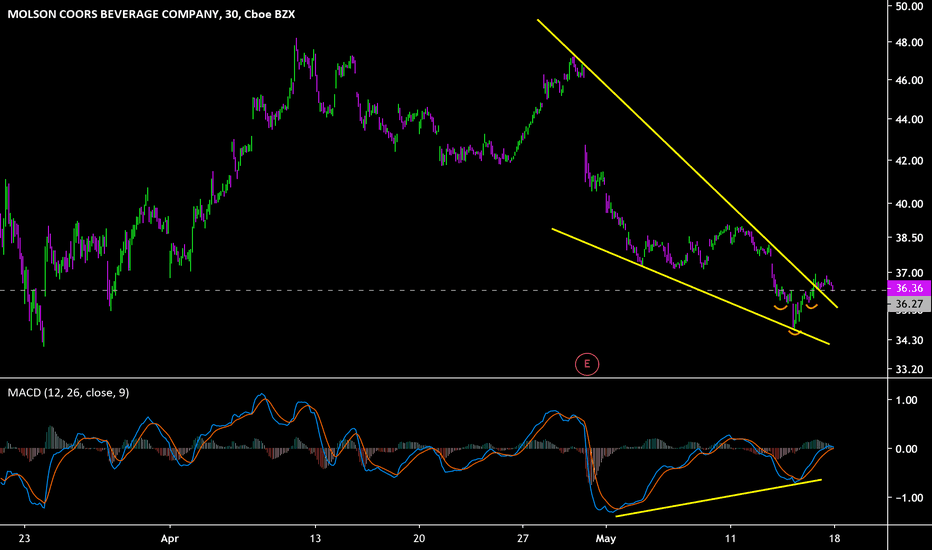Click the 34.30 price axis value
The width and height of the screenshot is (932, 550).
click(909, 341)
